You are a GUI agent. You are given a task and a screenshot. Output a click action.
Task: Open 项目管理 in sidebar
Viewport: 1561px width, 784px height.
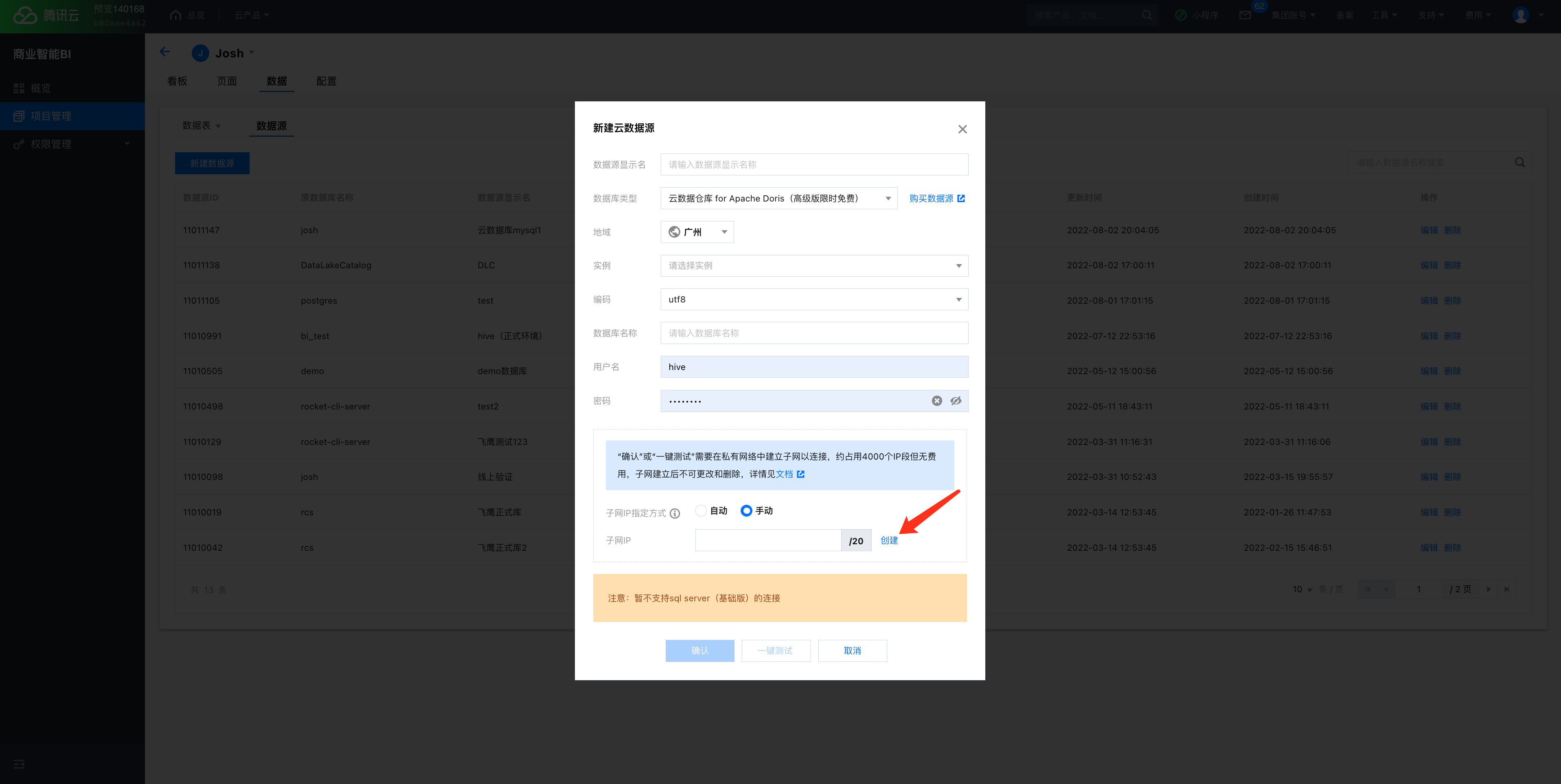click(52, 116)
